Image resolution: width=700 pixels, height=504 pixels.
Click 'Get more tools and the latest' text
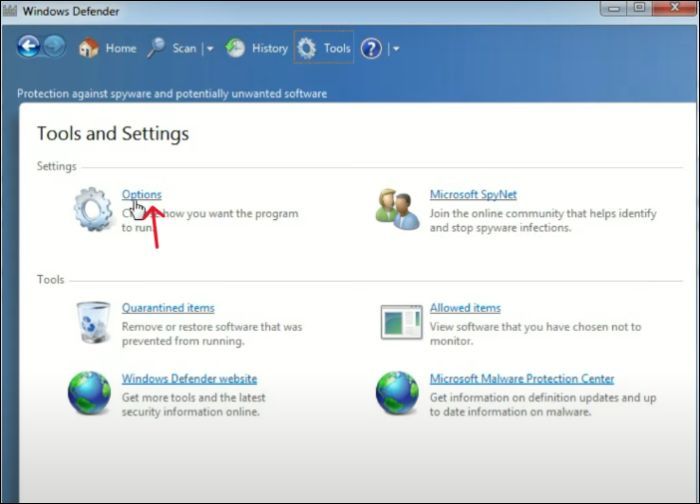coord(193,404)
